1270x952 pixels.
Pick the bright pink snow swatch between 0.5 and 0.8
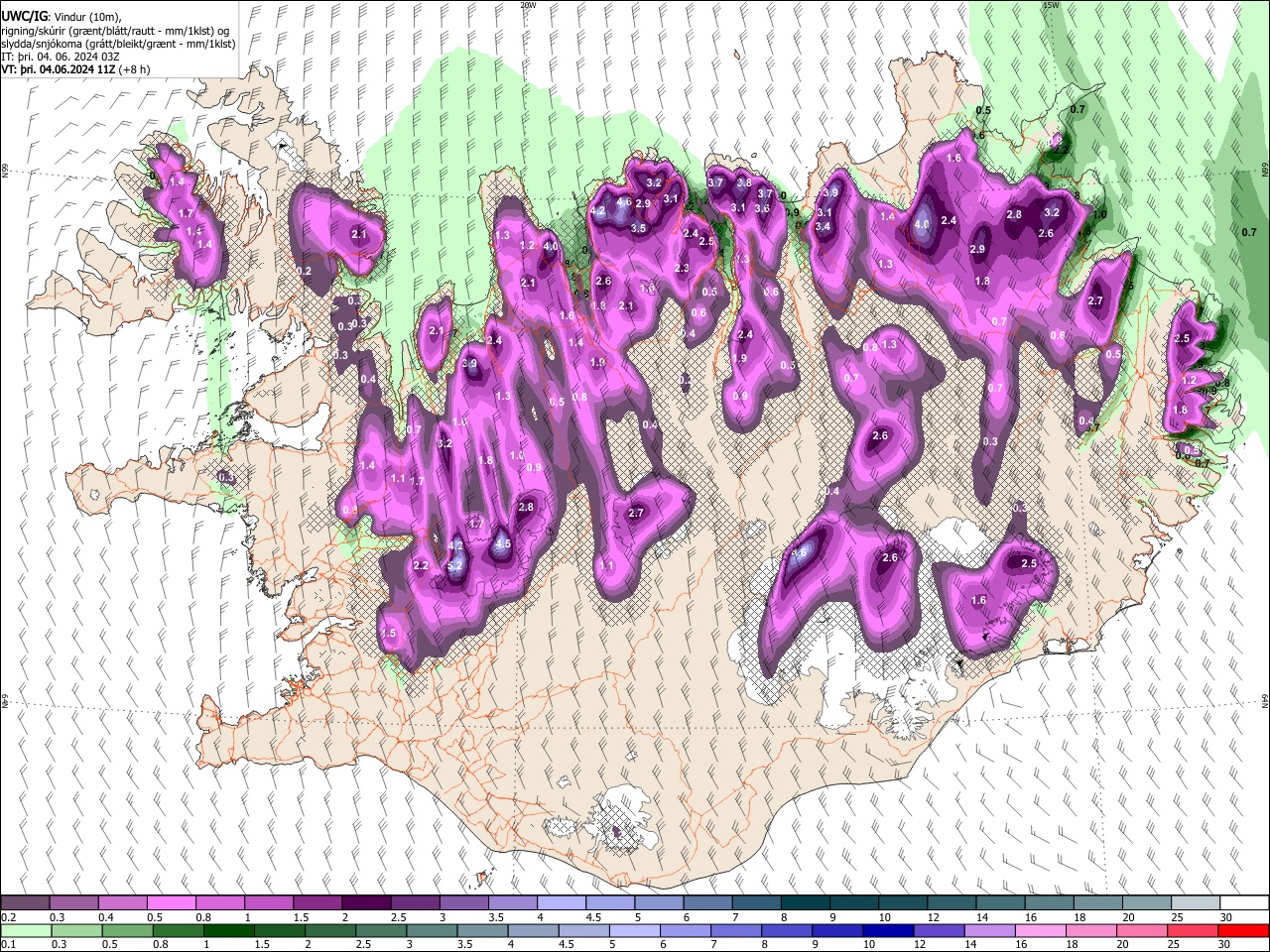pos(171,903)
